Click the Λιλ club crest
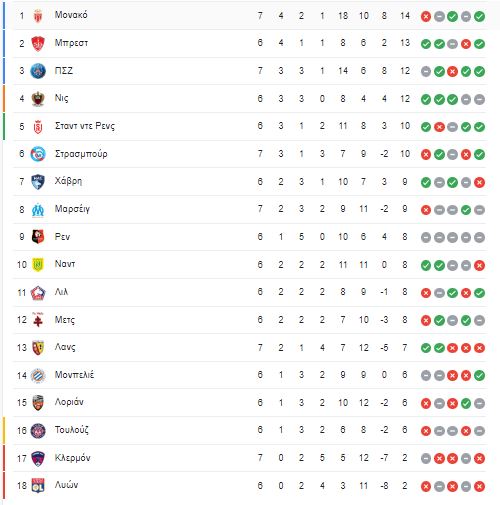This screenshot has width=500, height=505. tap(38, 293)
